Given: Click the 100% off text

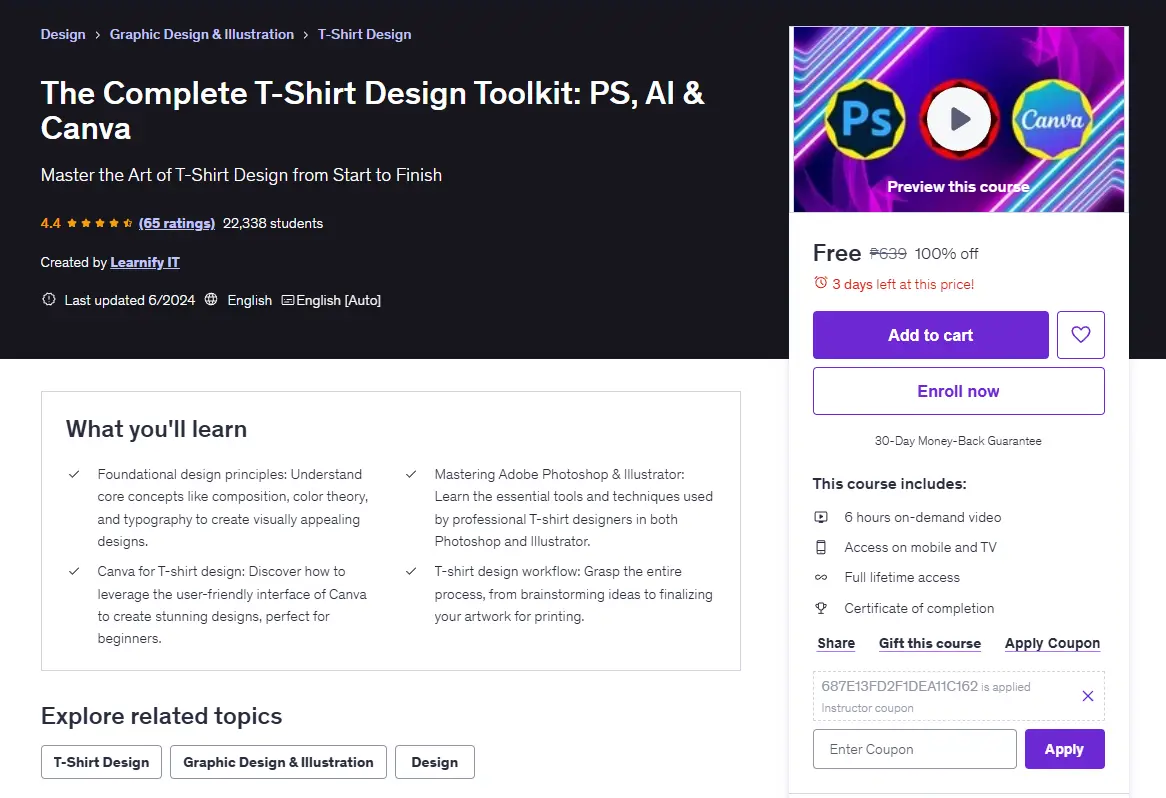Looking at the screenshot, I should (946, 254).
